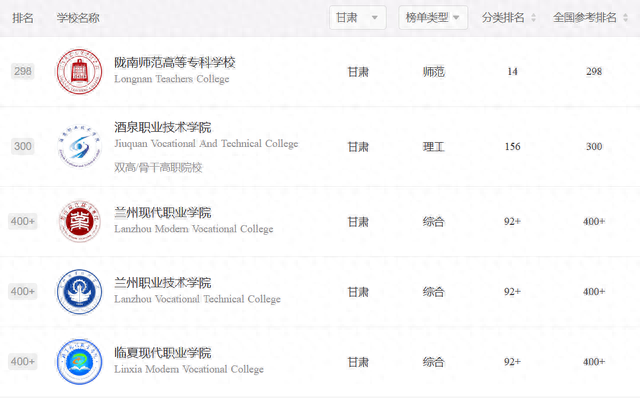Click 综合 type for 兰州职业技术学院
Image resolution: width=640 pixels, height=398 pixels.
(433, 292)
